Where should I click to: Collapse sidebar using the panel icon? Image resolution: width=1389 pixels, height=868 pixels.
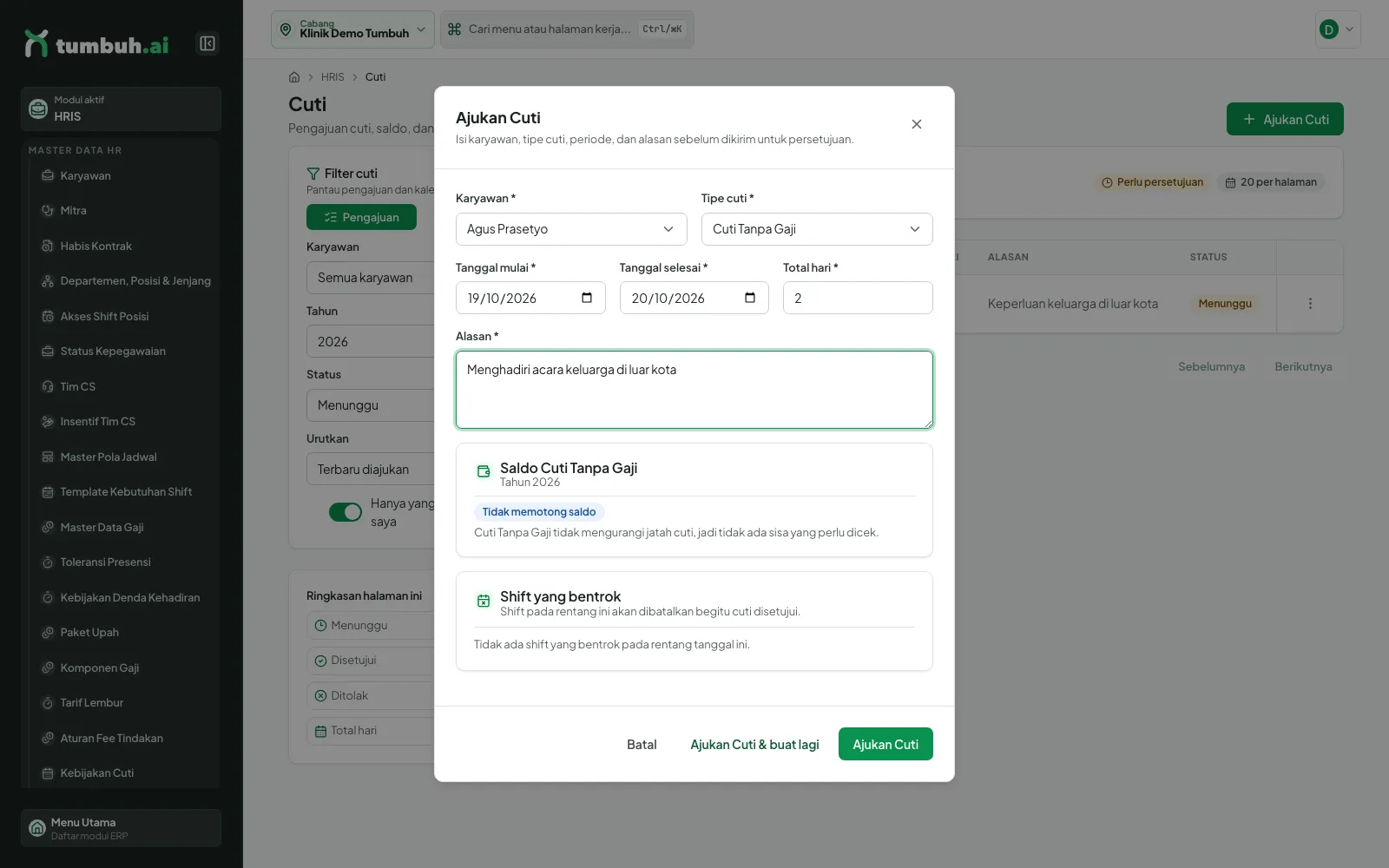click(207, 43)
